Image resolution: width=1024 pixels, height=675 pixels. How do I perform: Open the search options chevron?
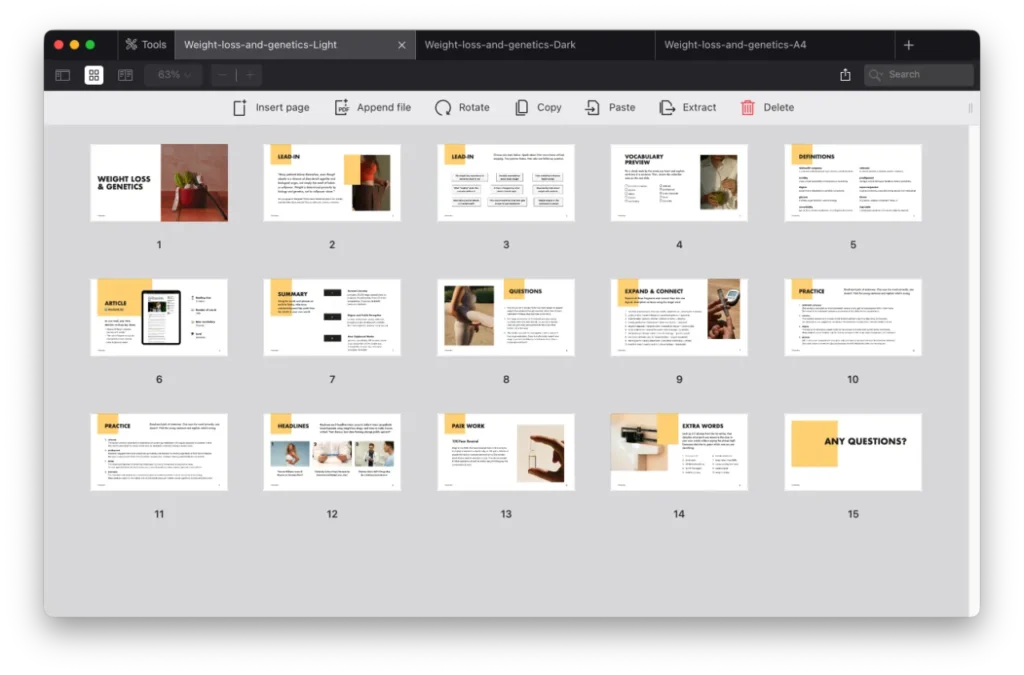880,74
